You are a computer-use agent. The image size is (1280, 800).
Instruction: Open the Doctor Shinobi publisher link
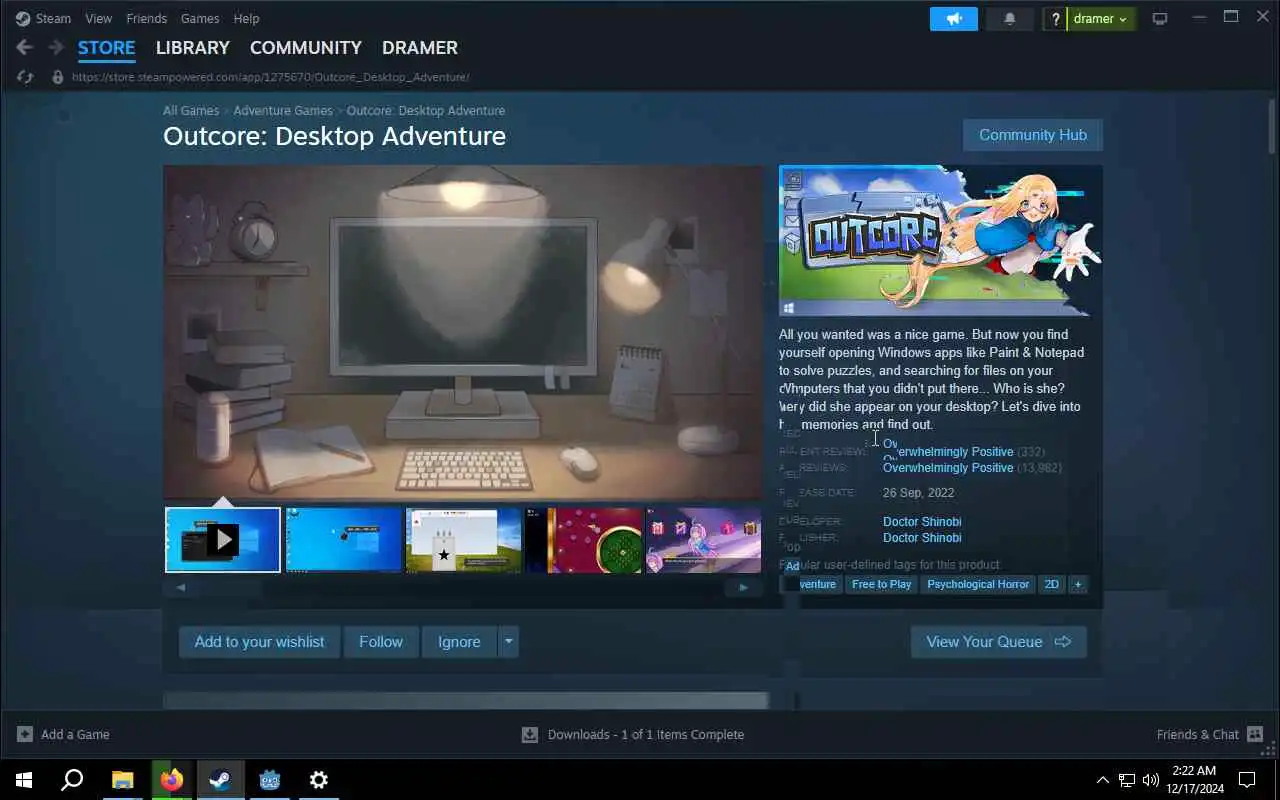922,538
